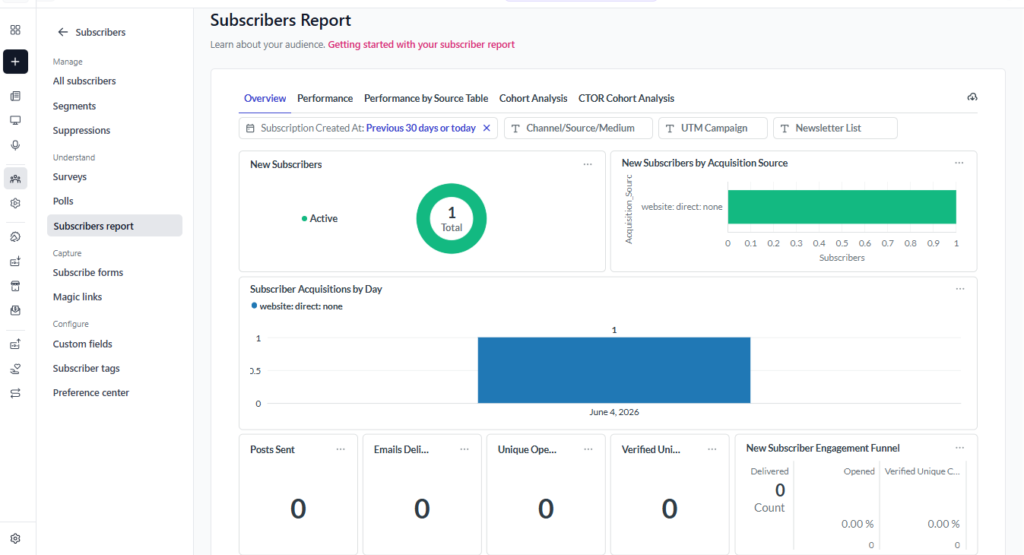
Task: Open the UTM Campaign filter
Action: (712, 128)
